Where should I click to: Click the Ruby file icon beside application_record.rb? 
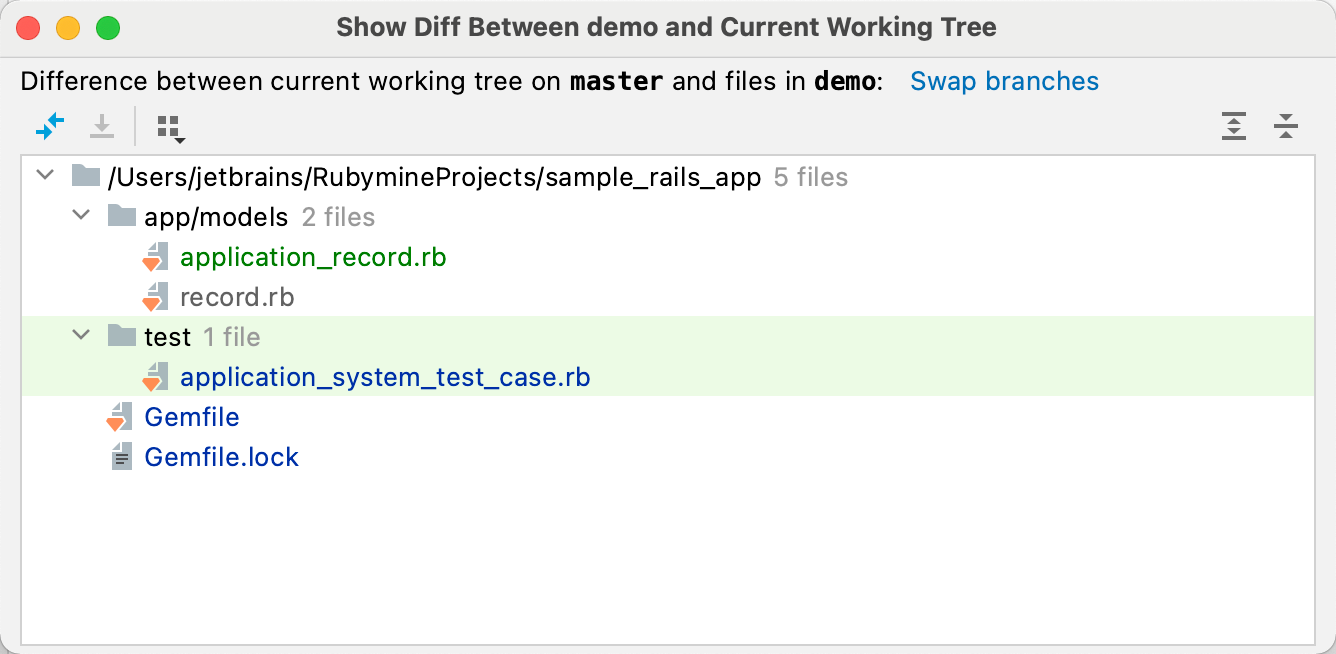point(155,257)
